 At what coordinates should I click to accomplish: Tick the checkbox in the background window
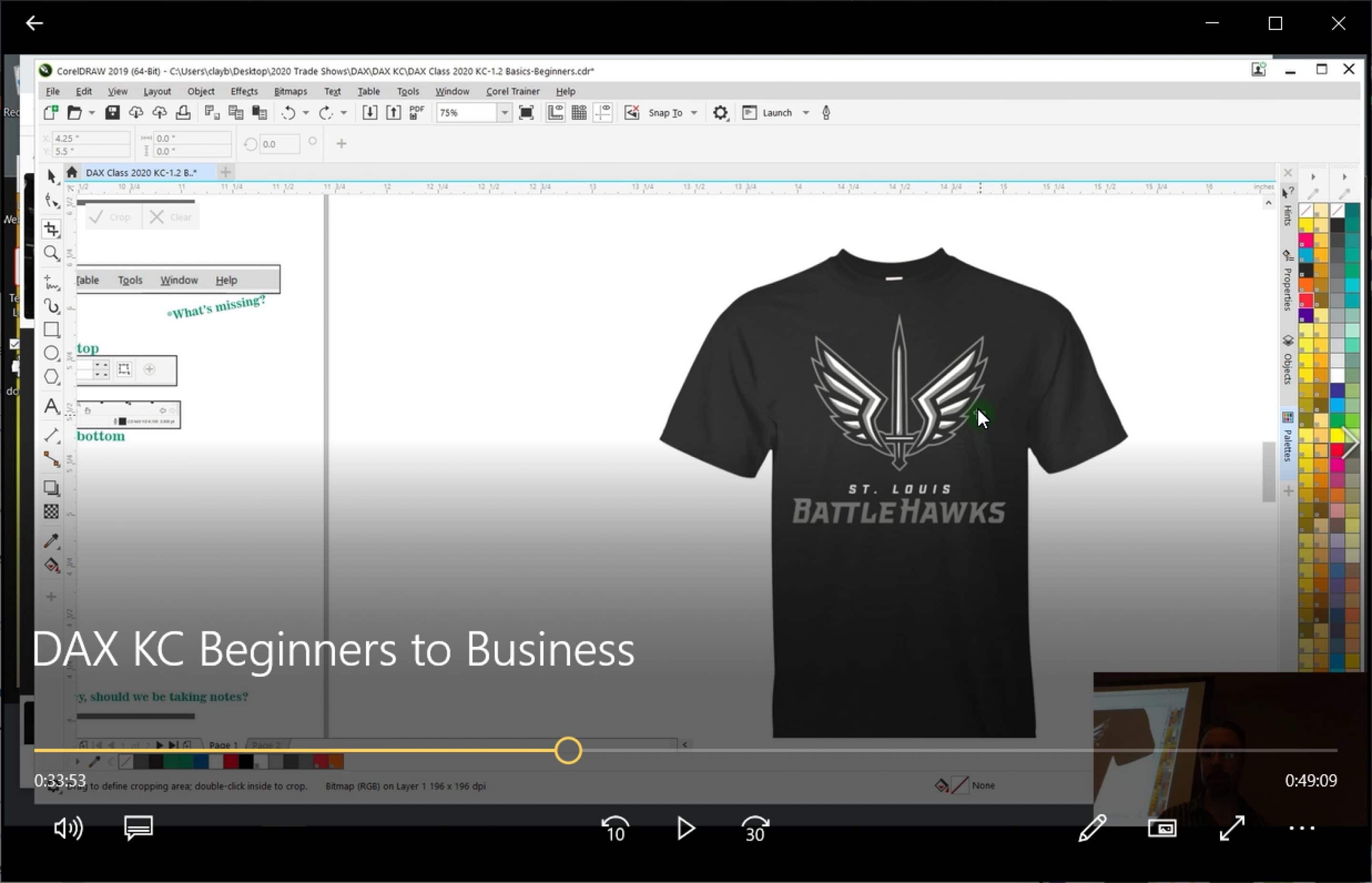14,344
